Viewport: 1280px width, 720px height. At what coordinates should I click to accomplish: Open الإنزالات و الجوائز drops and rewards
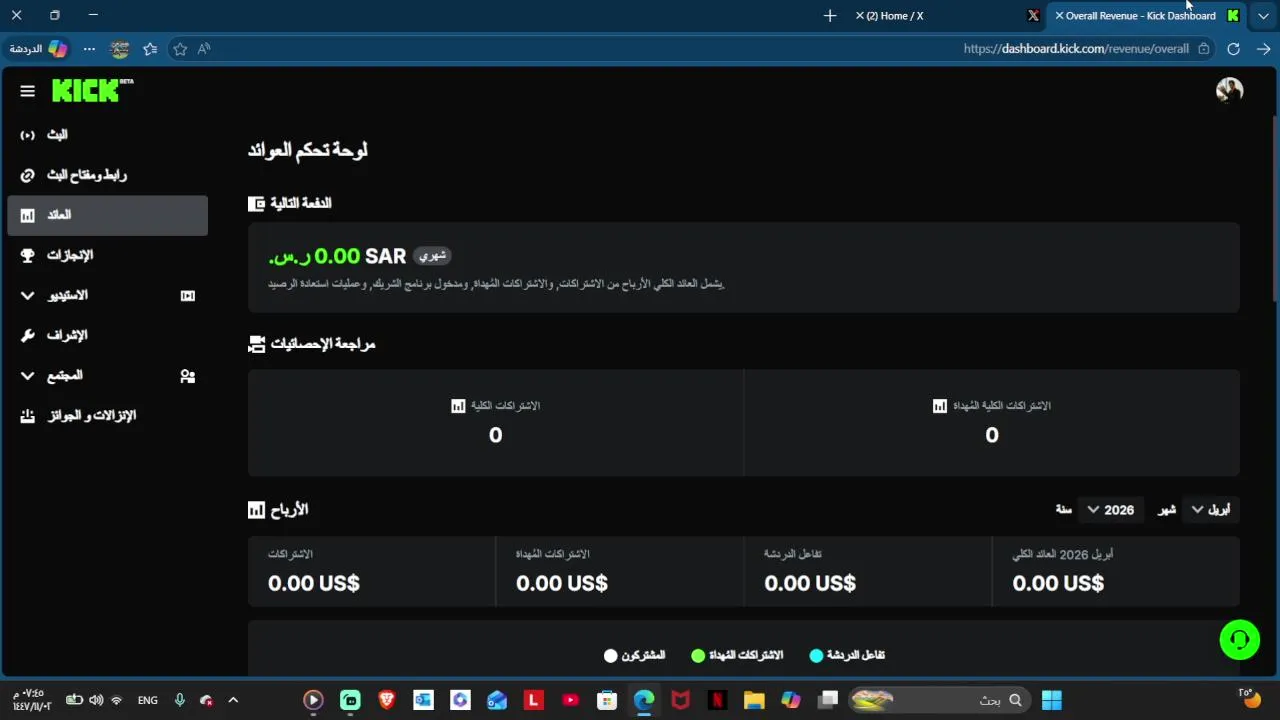tap(107, 415)
